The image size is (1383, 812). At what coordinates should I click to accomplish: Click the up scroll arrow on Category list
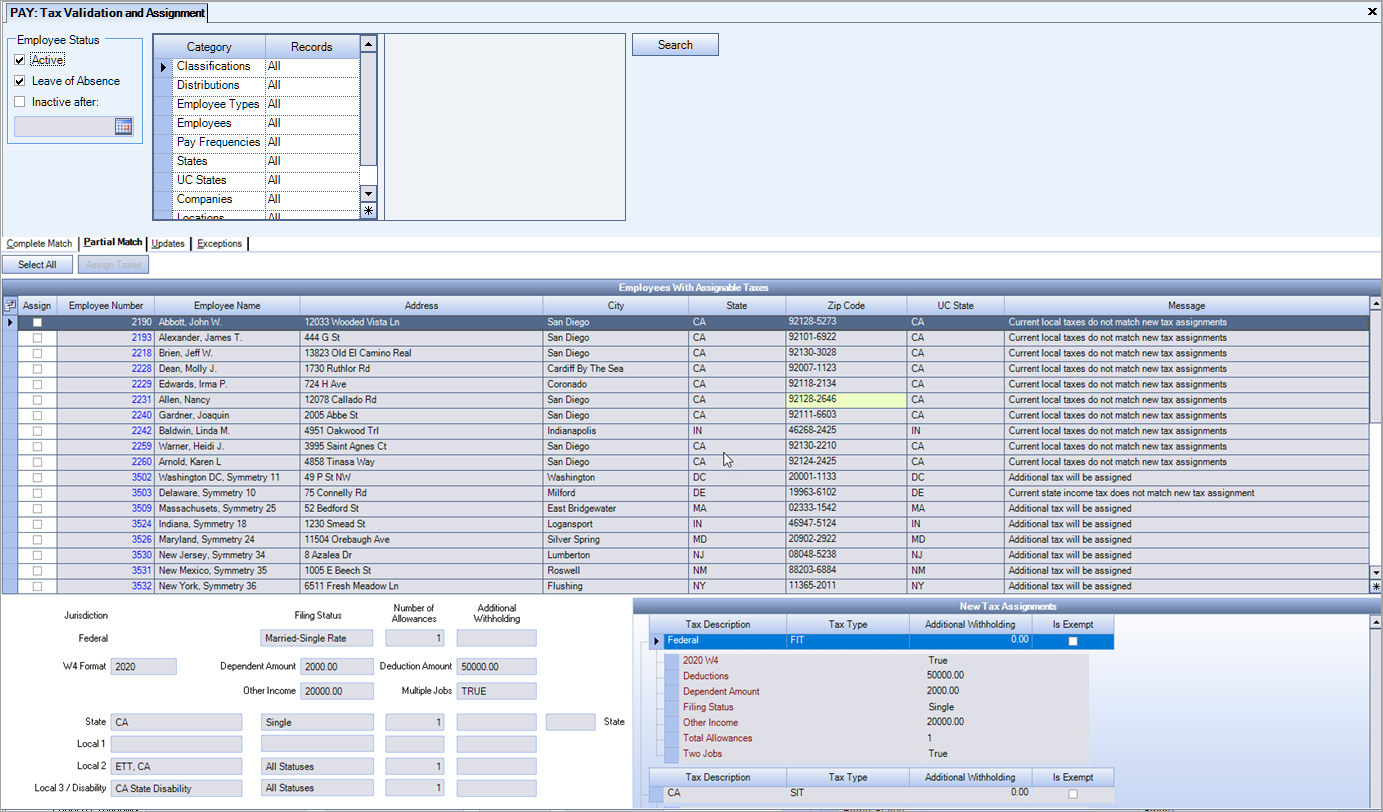(367, 44)
